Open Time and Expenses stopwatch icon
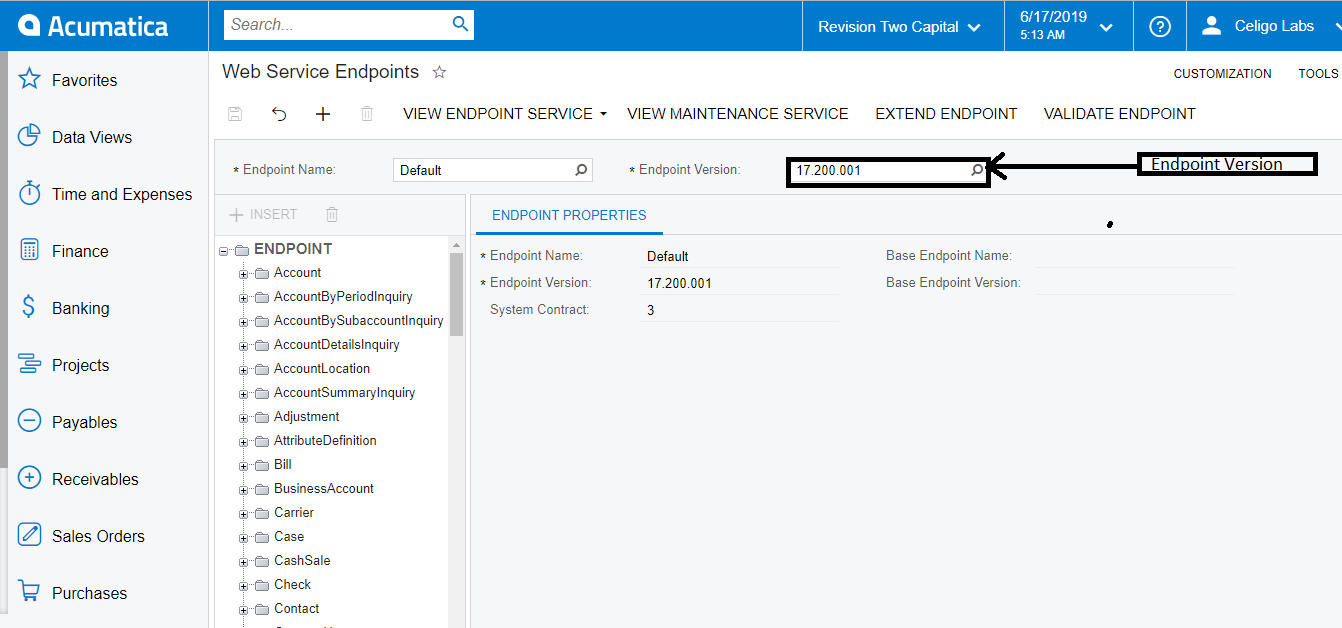1342x628 pixels. pos(29,193)
